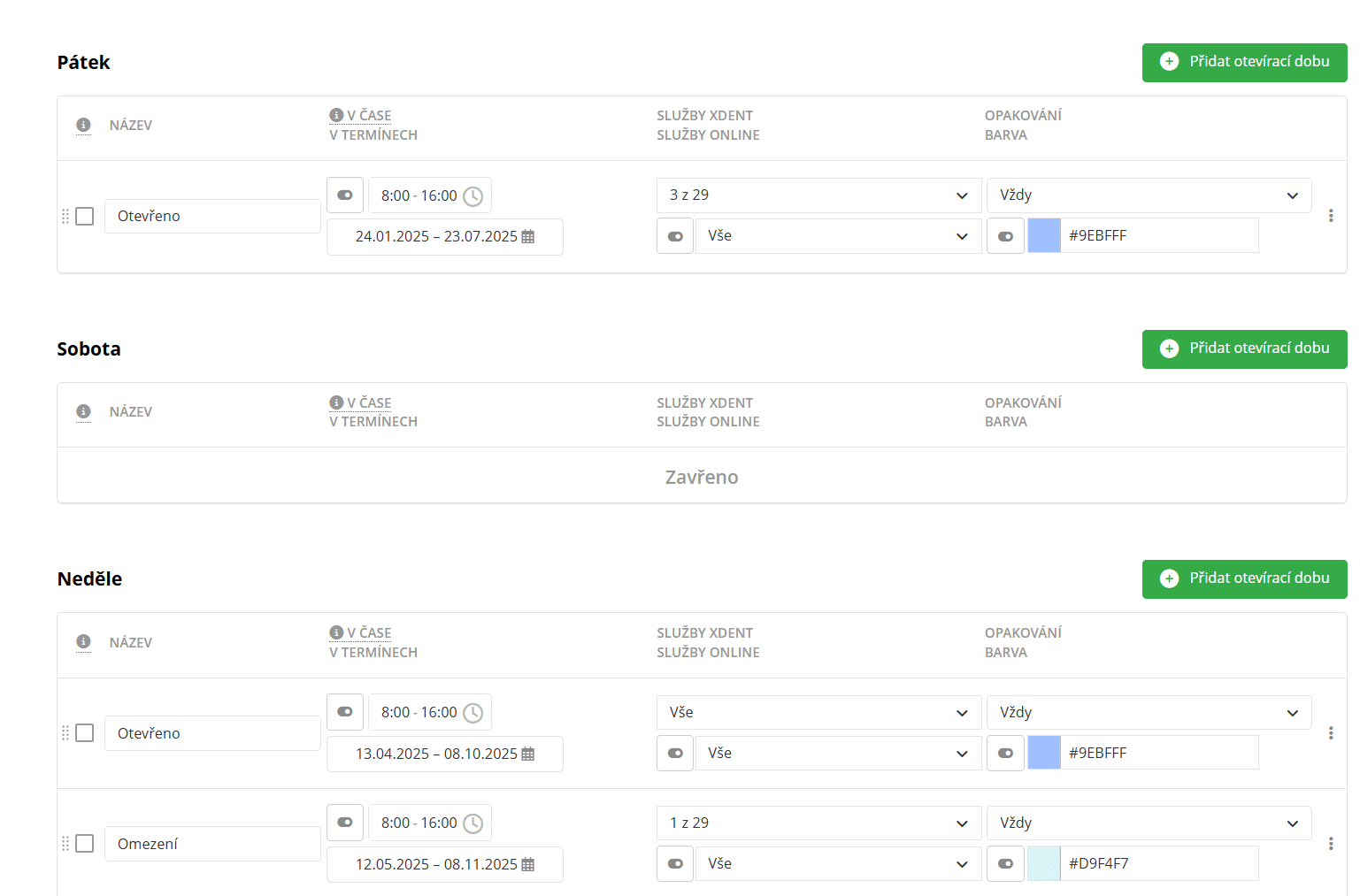
Task: Click plus icon in Sobota add button
Action: click(x=1169, y=348)
